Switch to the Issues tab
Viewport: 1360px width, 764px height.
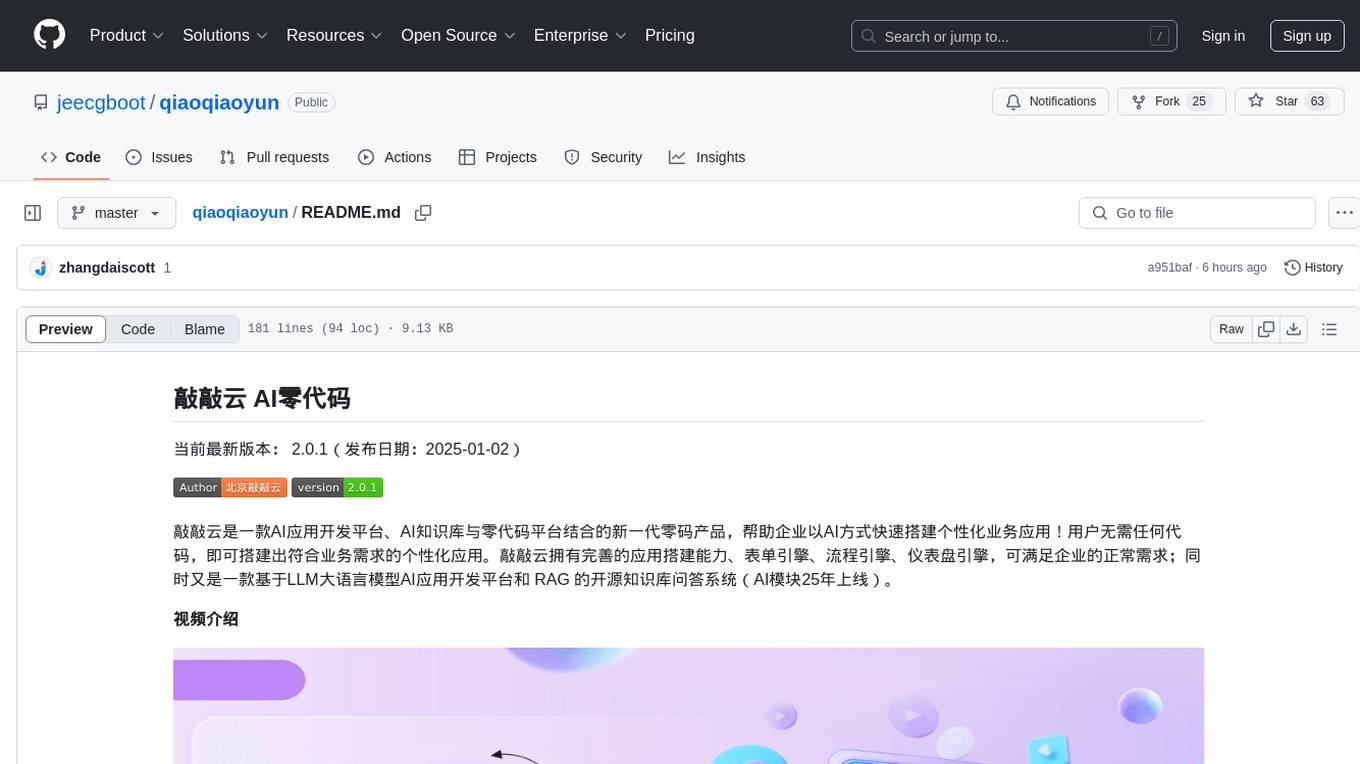point(159,157)
